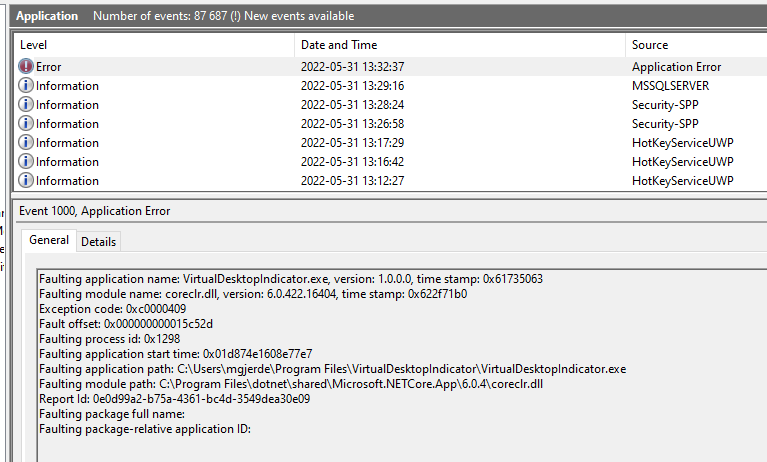This screenshot has width=767, height=462.
Task: Click Information label in MSSQLSERVER row
Action: pos(67,86)
